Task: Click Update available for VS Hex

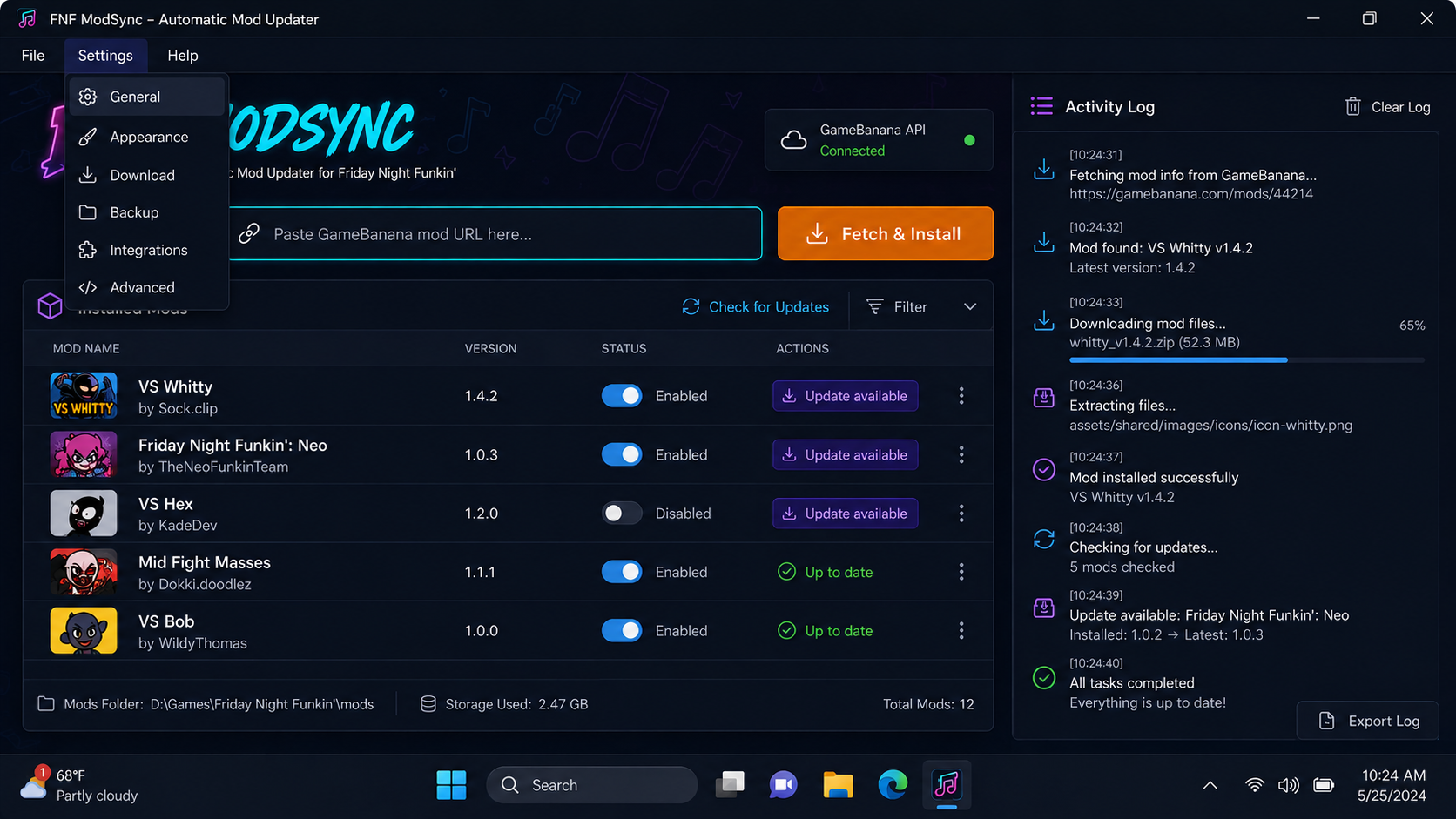Action: tap(845, 514)
